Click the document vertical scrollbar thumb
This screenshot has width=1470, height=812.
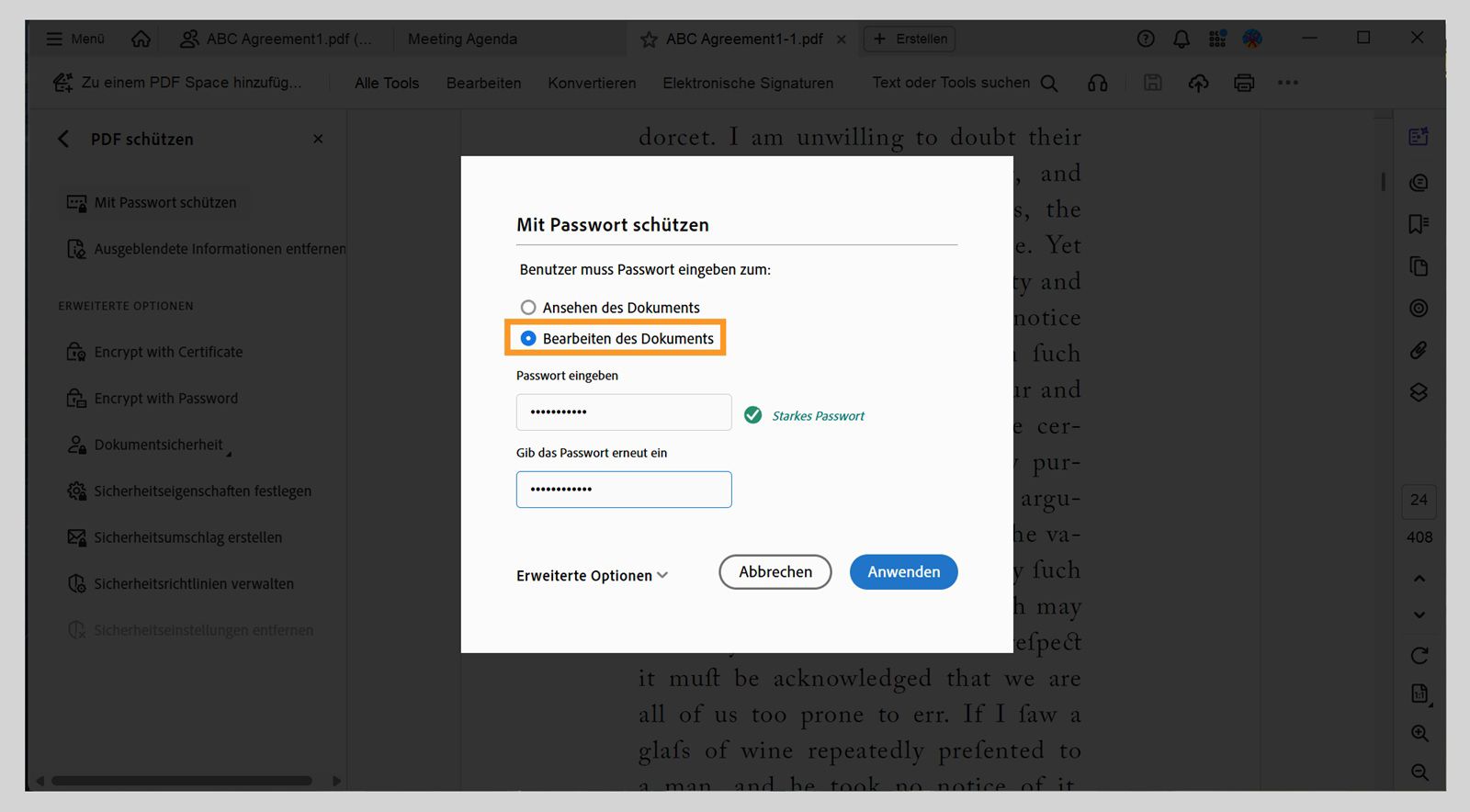[1383, 181]
